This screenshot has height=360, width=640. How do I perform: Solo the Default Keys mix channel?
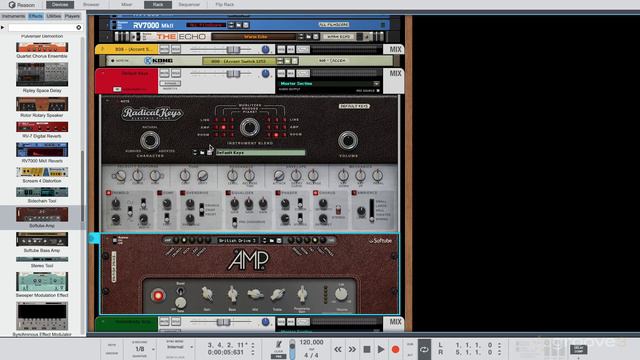(176, 73)
